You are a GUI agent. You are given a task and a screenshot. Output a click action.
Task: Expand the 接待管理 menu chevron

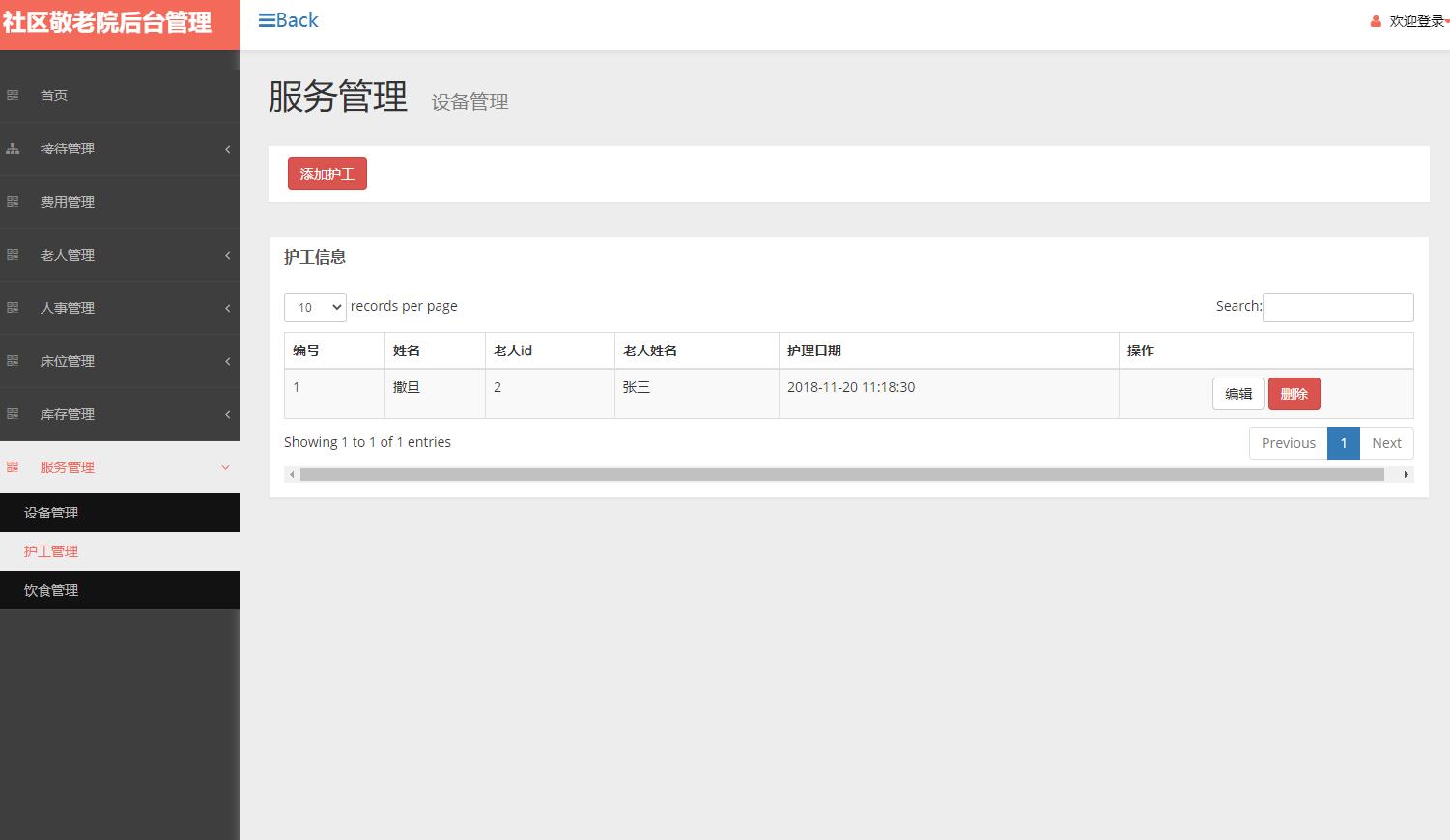(226, 148)
